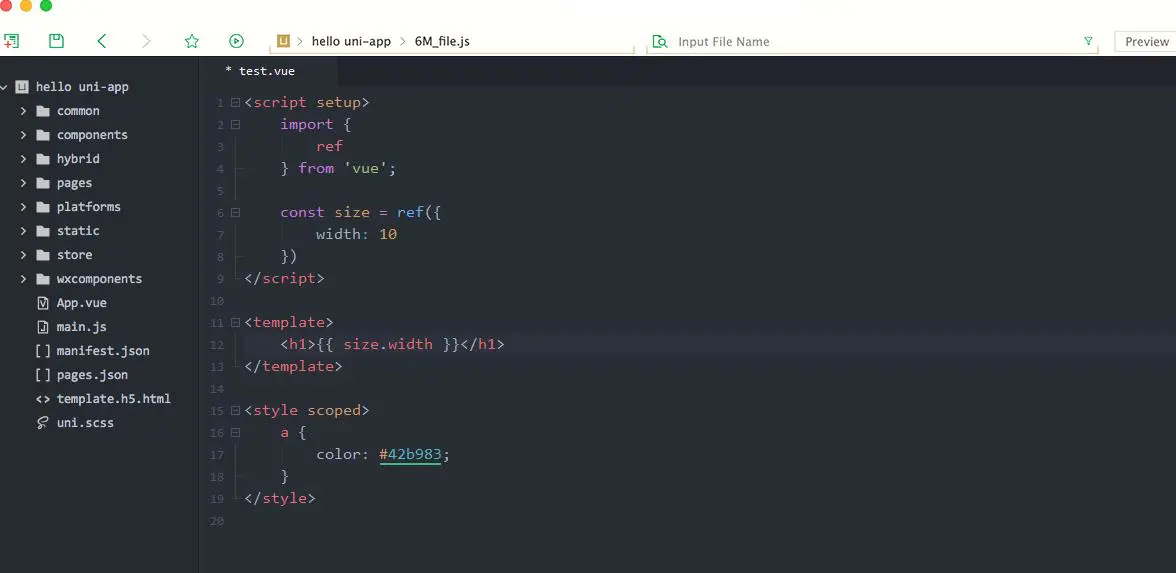Click the project icon in the breadcrumb

[284, 41]
